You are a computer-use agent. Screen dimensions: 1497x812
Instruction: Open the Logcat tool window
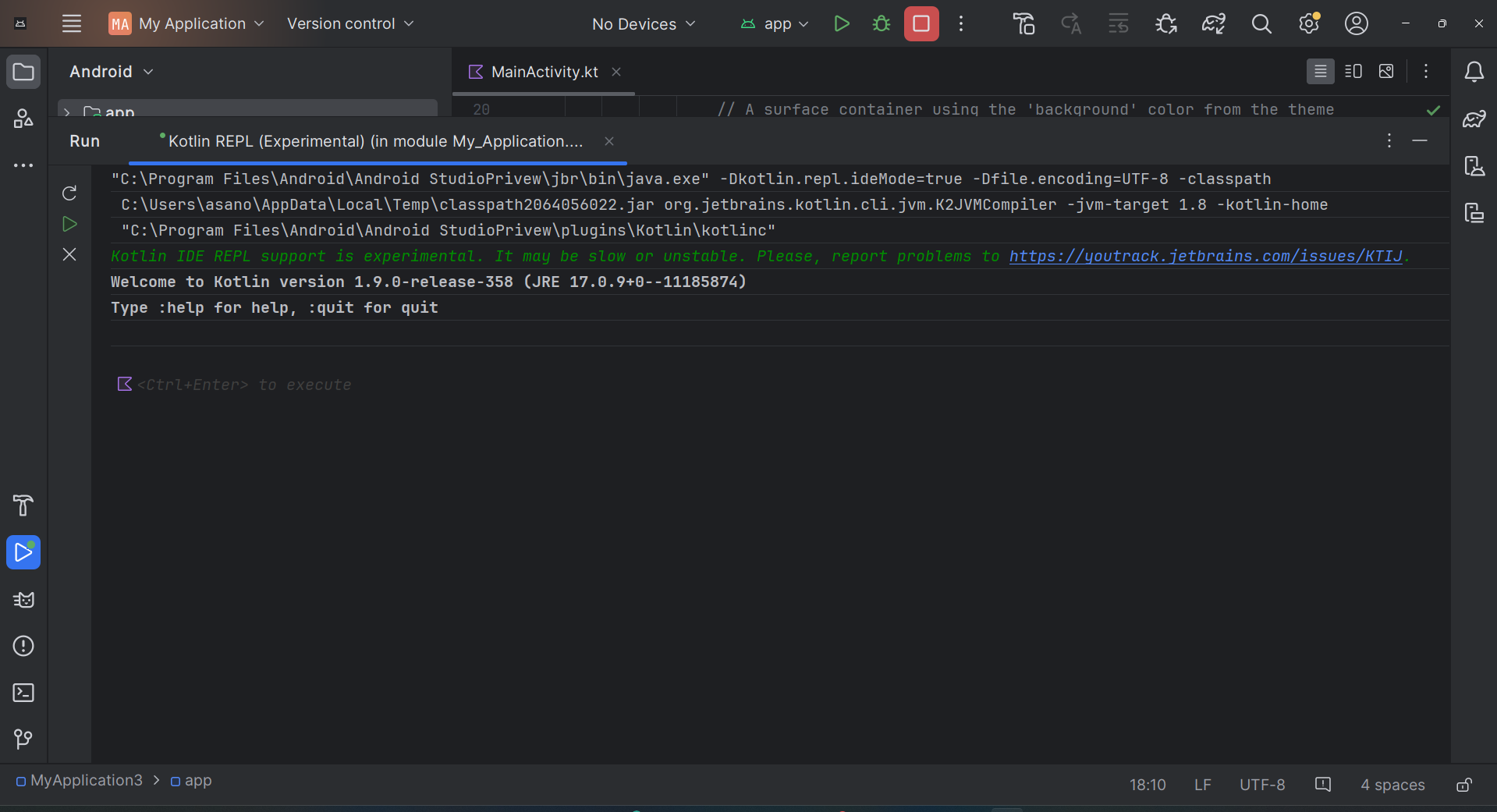coord(23,600)
